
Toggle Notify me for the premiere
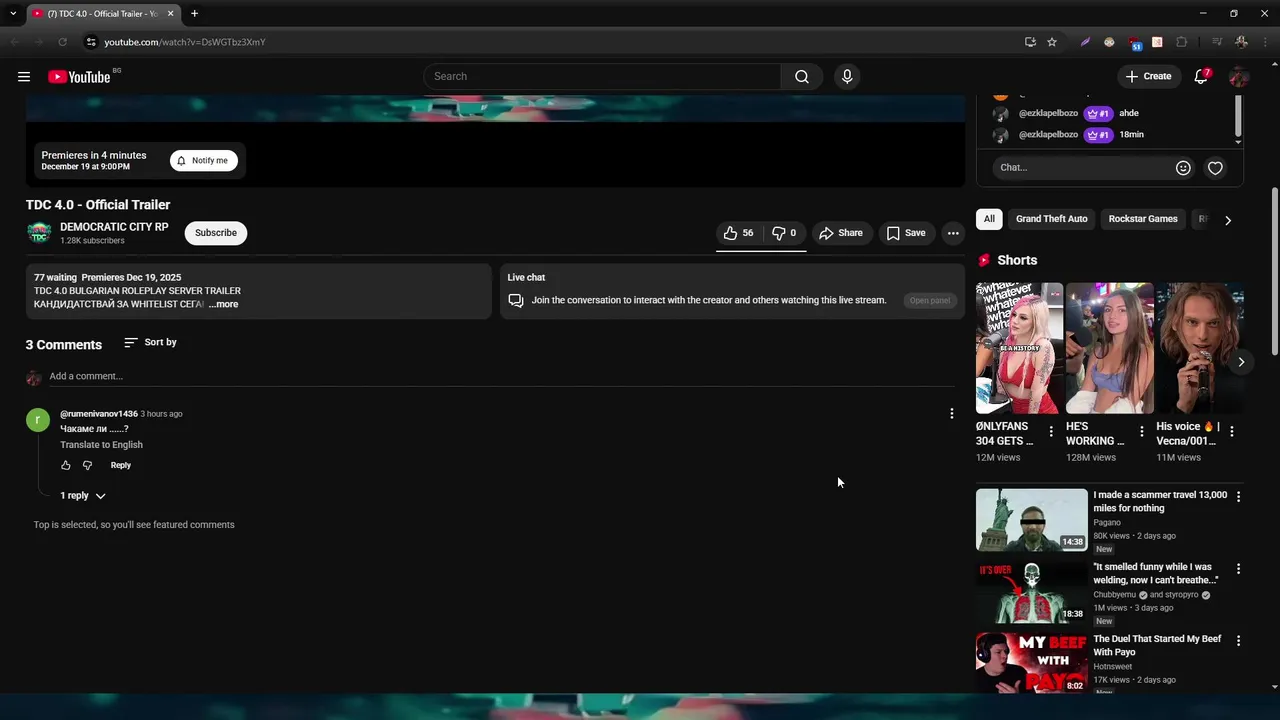point(203,160)
